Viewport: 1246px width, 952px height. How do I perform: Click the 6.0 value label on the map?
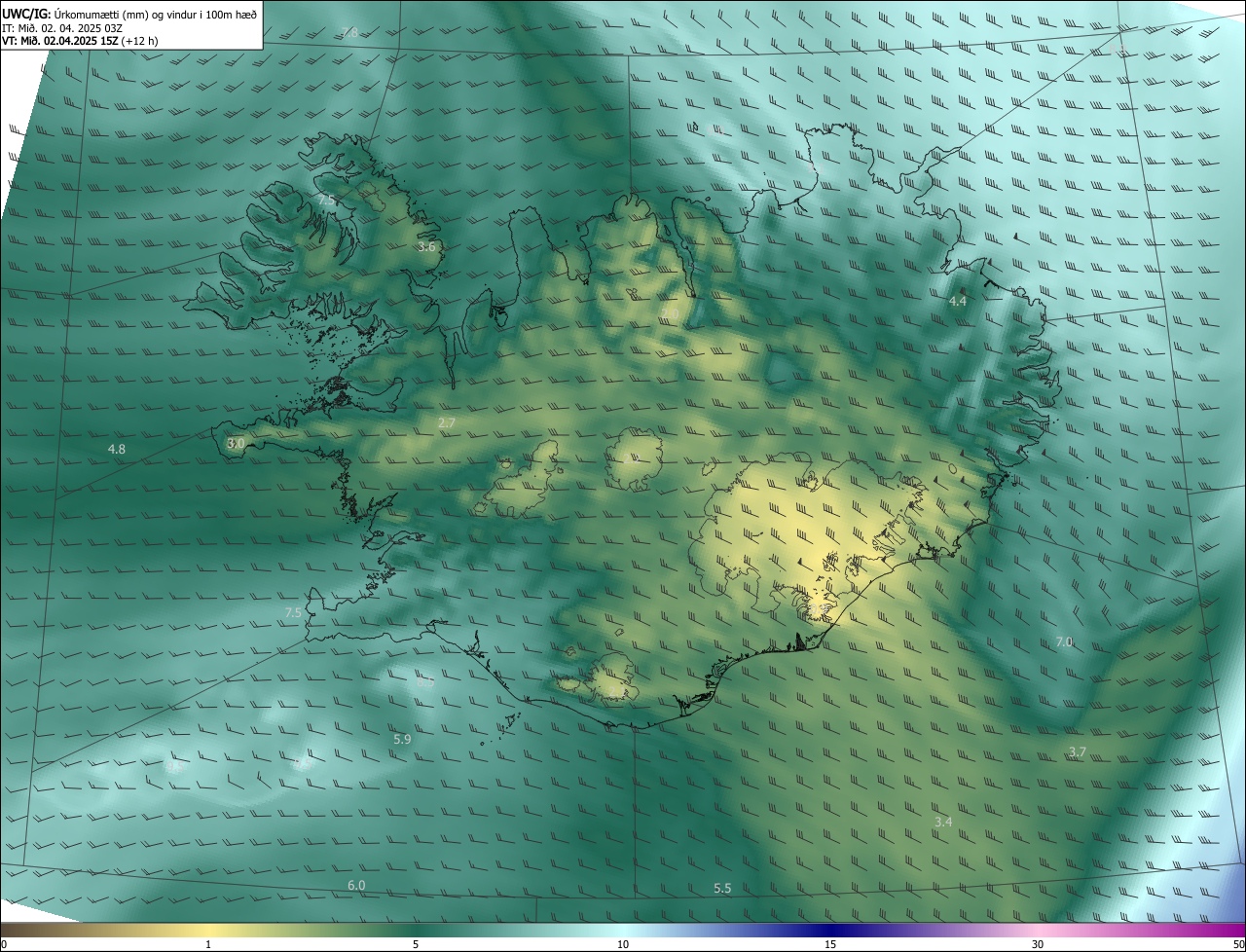click(356, 885)
